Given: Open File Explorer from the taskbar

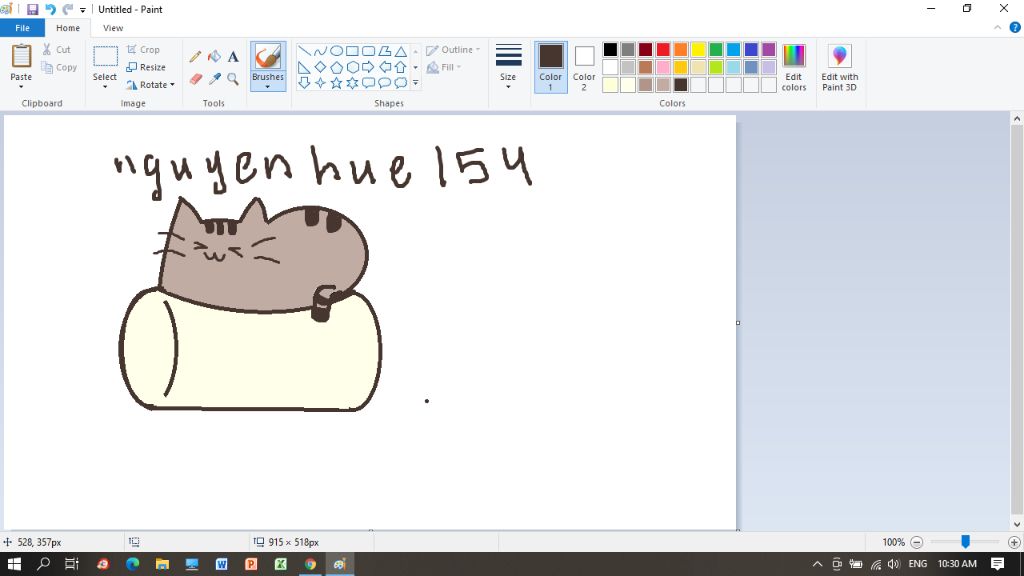Looking at the screenshot, I should (162, 564).
